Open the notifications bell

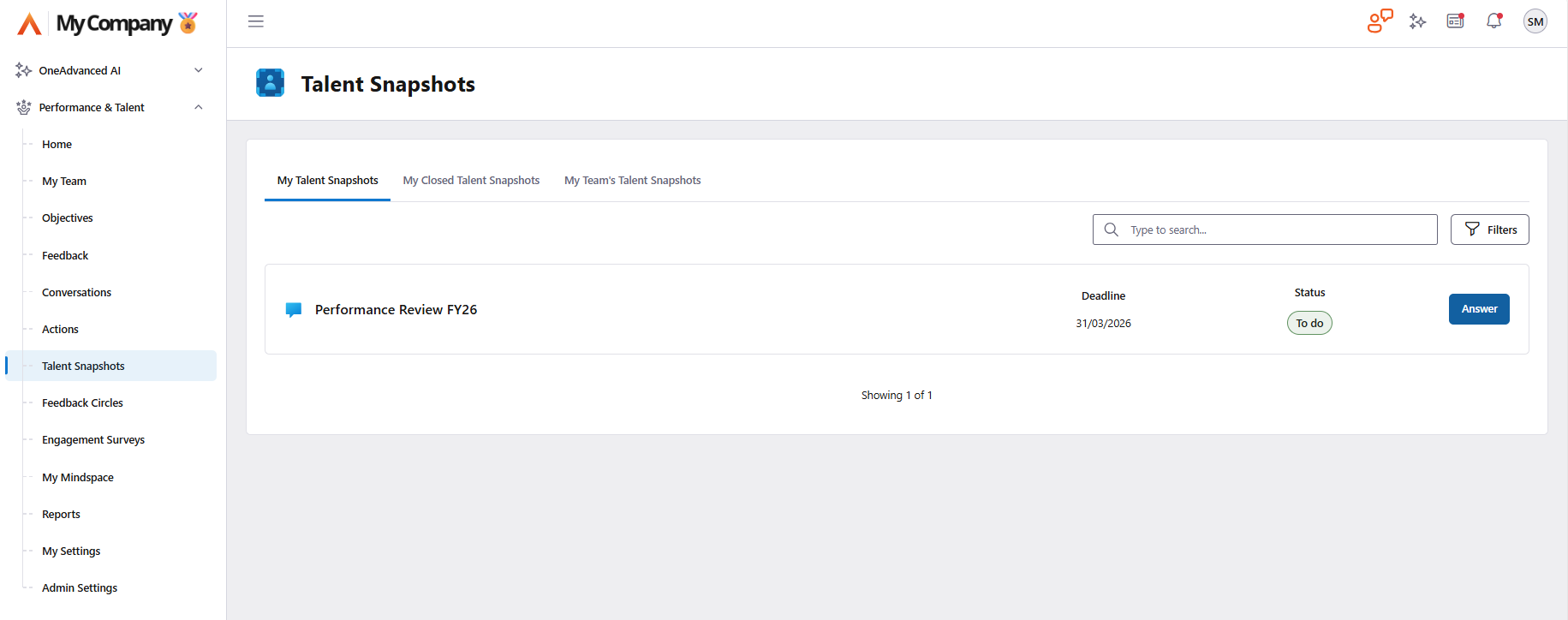tap(1494, 21)
